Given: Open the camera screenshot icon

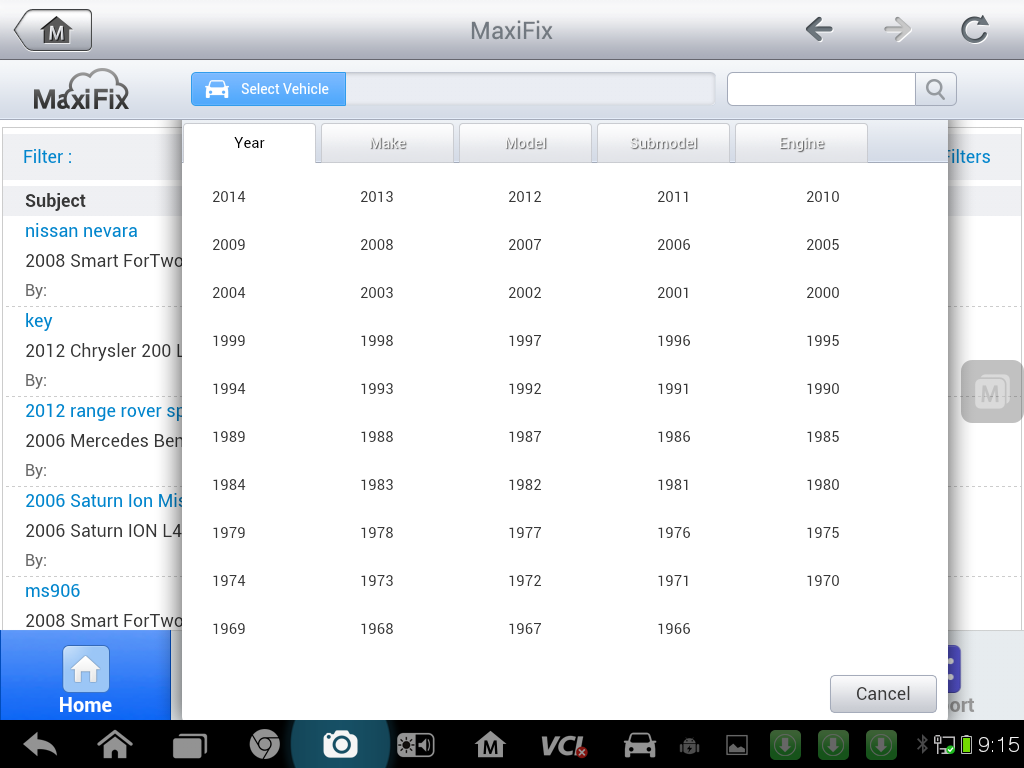Looking at the screenshot, I should click(340, 744).
